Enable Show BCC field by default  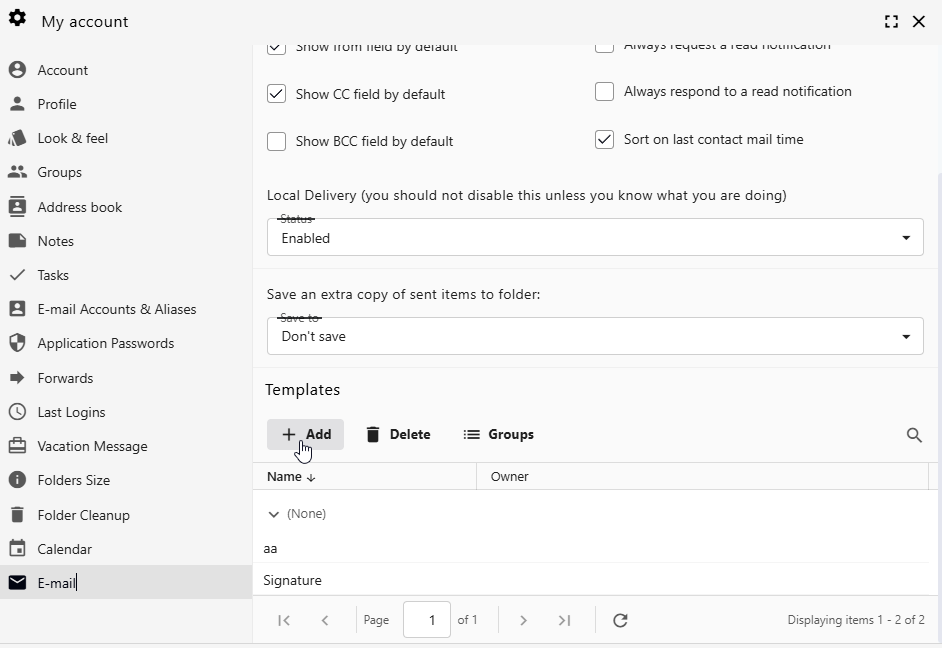[276, 141]
